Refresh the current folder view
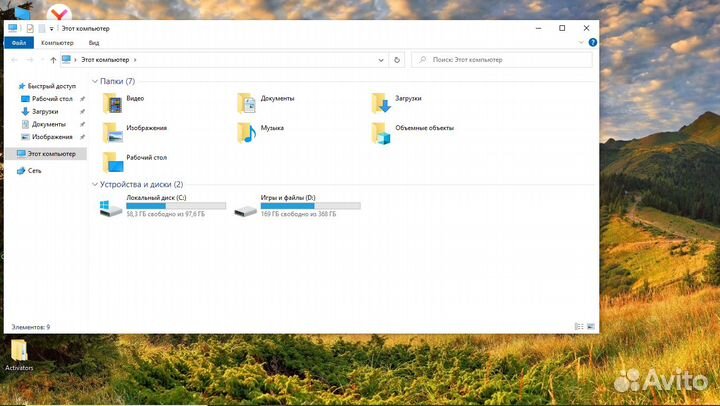 [397, 60]
